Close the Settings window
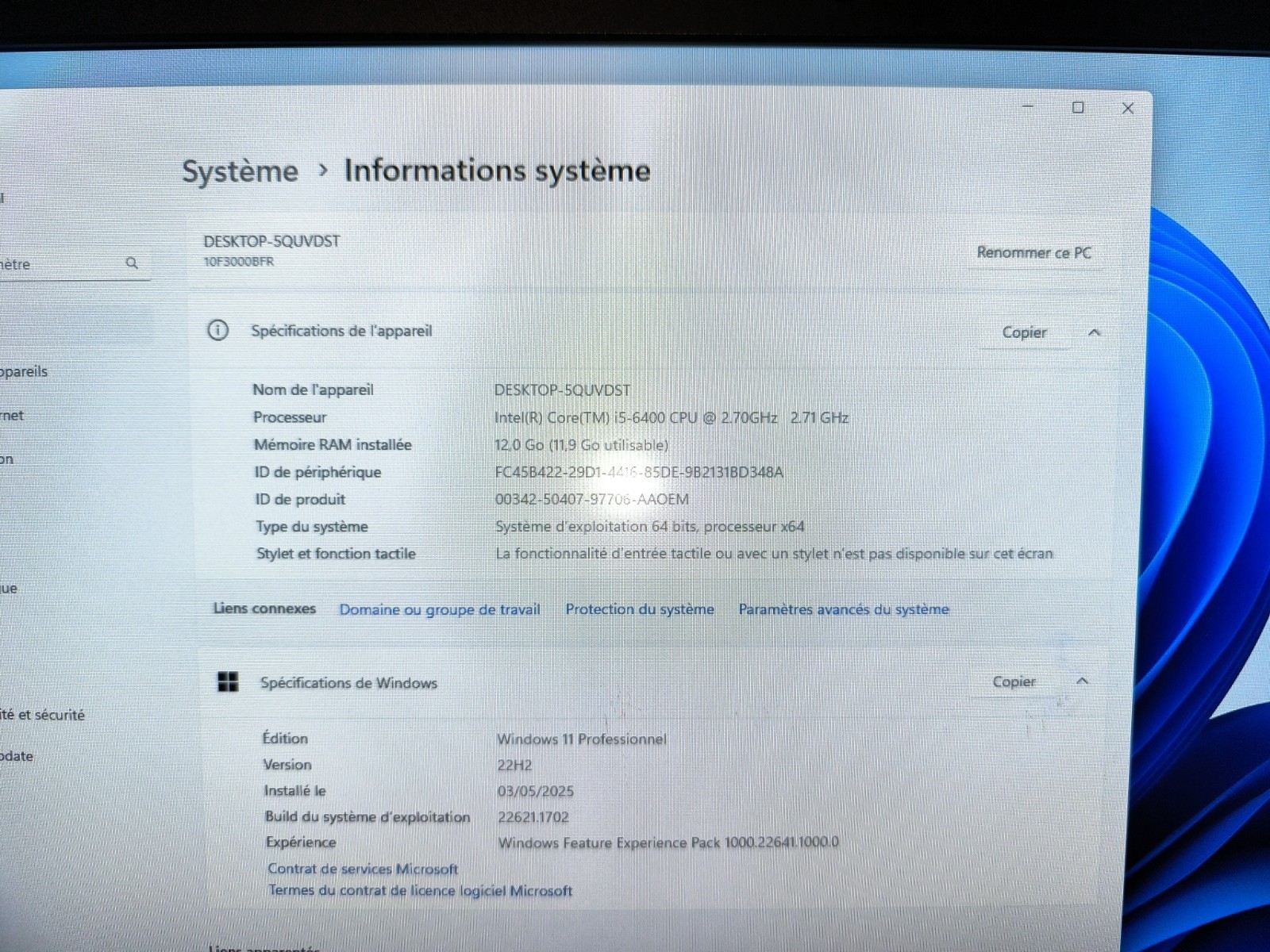The image size is (1270, 952). pos(1127,108)
